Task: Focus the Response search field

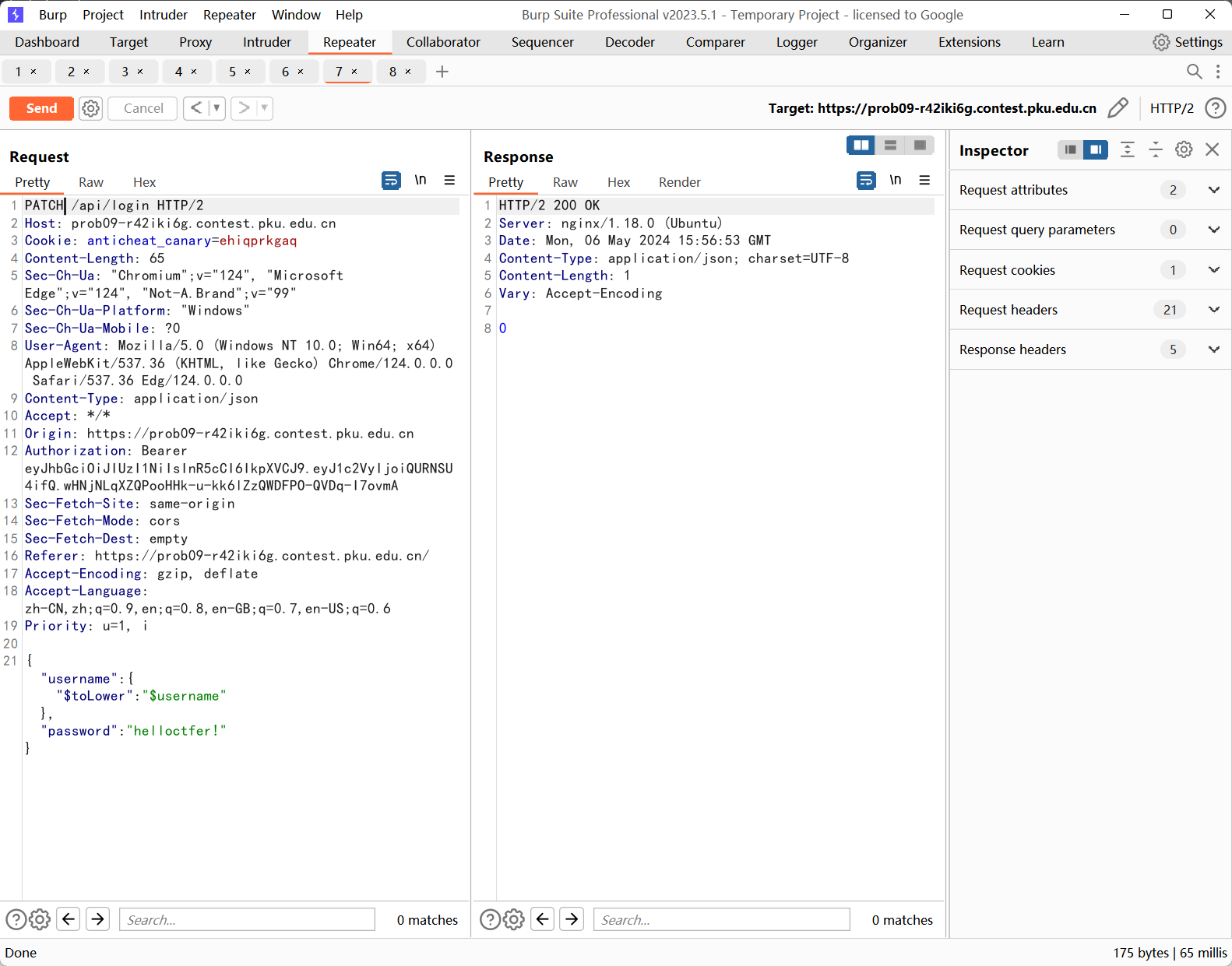Action: tap(721, 919)
